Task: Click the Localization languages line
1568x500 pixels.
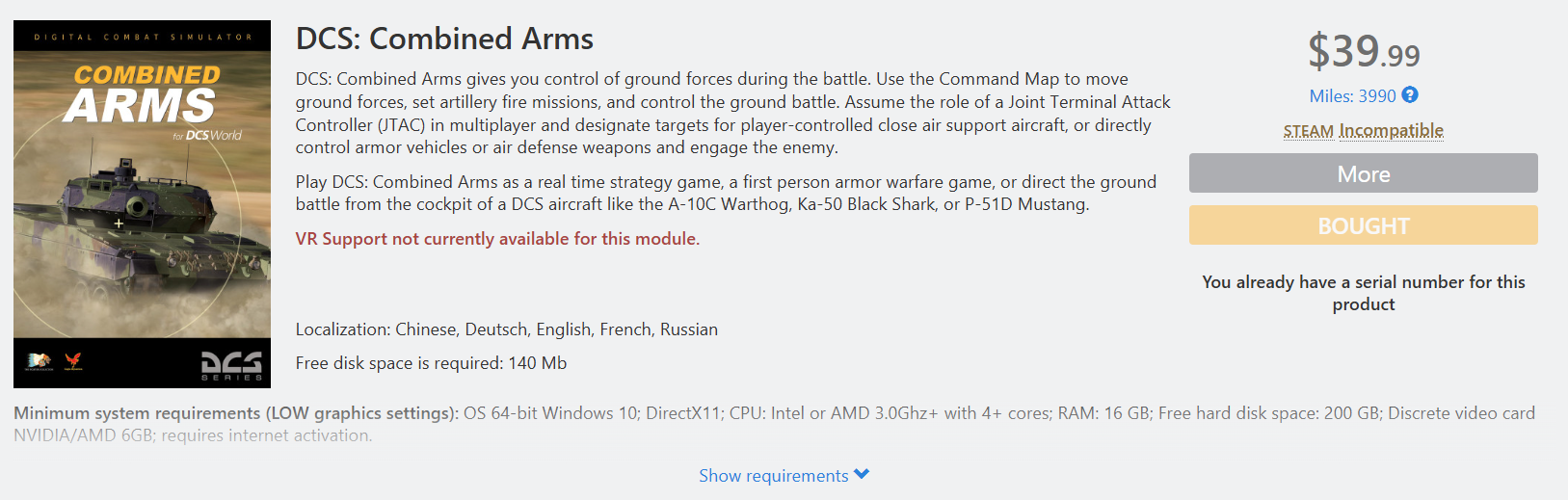Action: point(506,329)
